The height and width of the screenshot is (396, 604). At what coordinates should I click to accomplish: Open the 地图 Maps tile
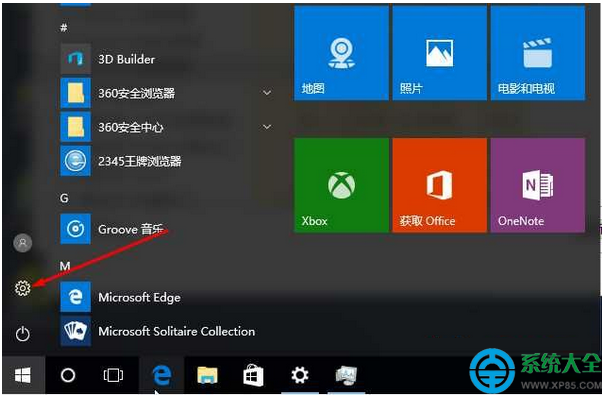[341, 53]
